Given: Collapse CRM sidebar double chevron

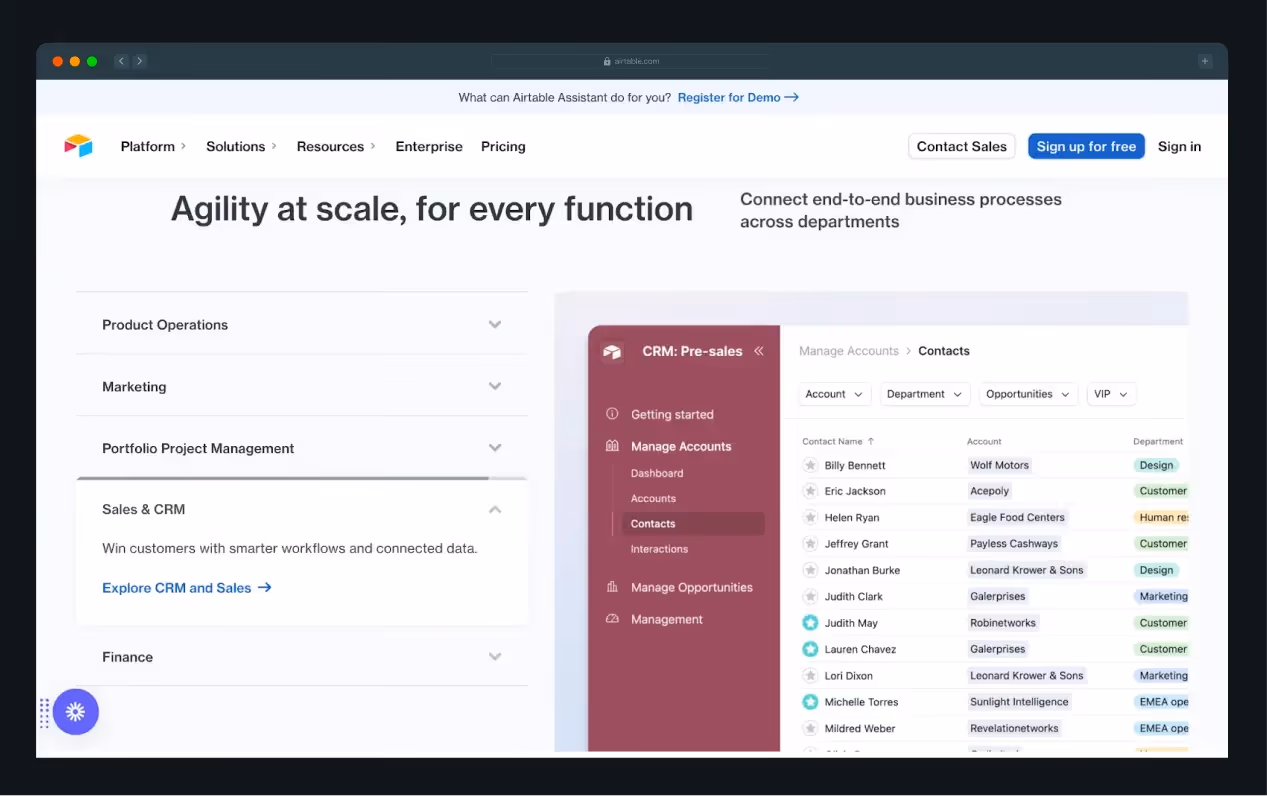Looking at the screenshot, I should click(759, 351).
